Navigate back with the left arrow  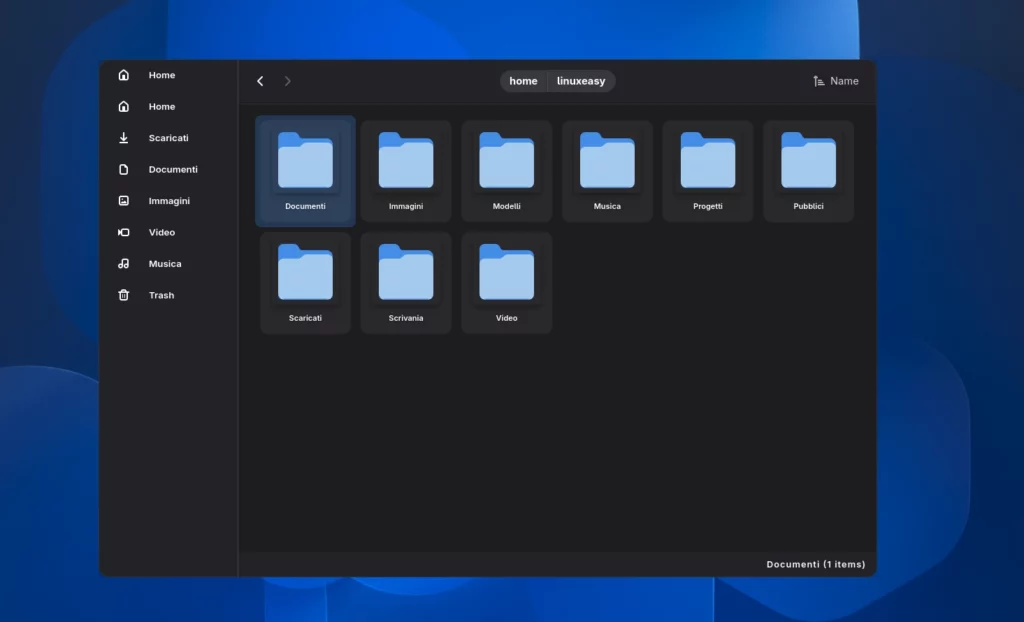(x=260, y=81)
